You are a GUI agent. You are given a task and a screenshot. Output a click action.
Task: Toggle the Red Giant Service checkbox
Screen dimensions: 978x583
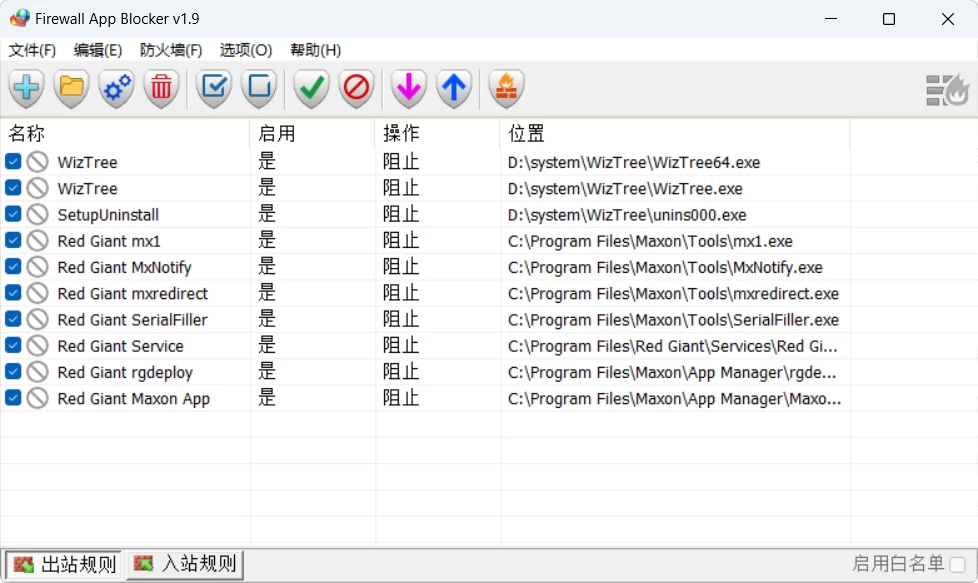point(13,345)
